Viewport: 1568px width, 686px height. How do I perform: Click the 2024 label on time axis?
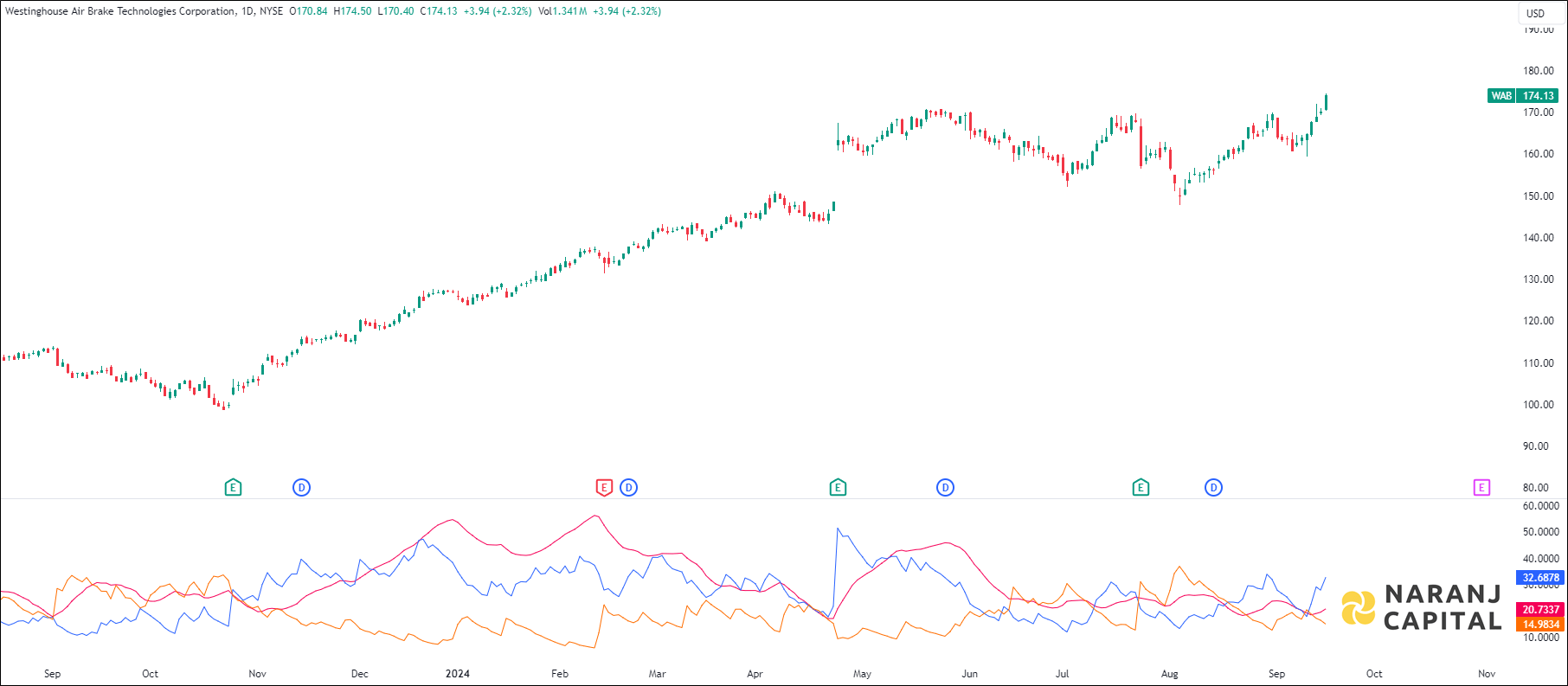point(457,674)
